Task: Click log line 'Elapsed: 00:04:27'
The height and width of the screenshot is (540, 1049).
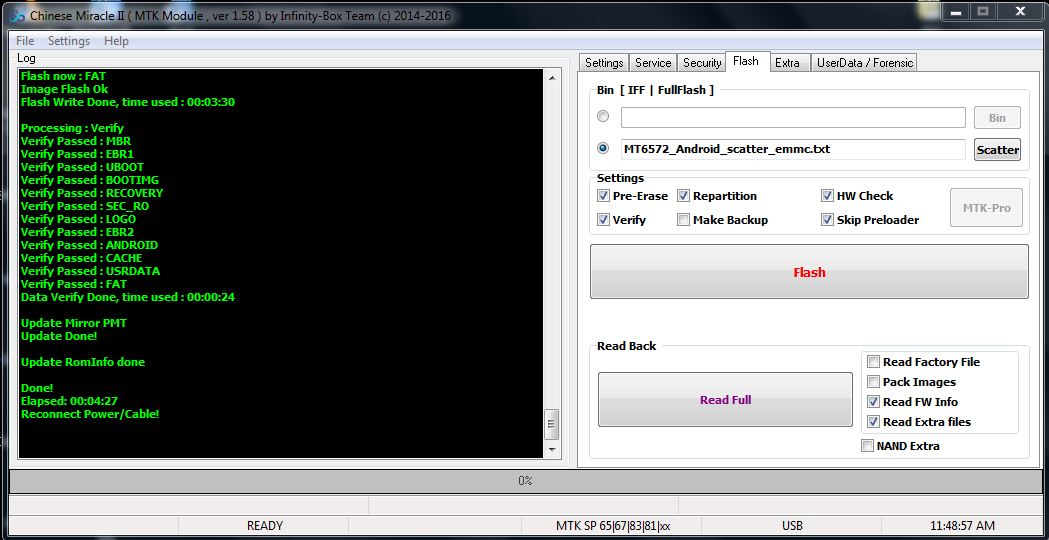Action: click(70, 401)
